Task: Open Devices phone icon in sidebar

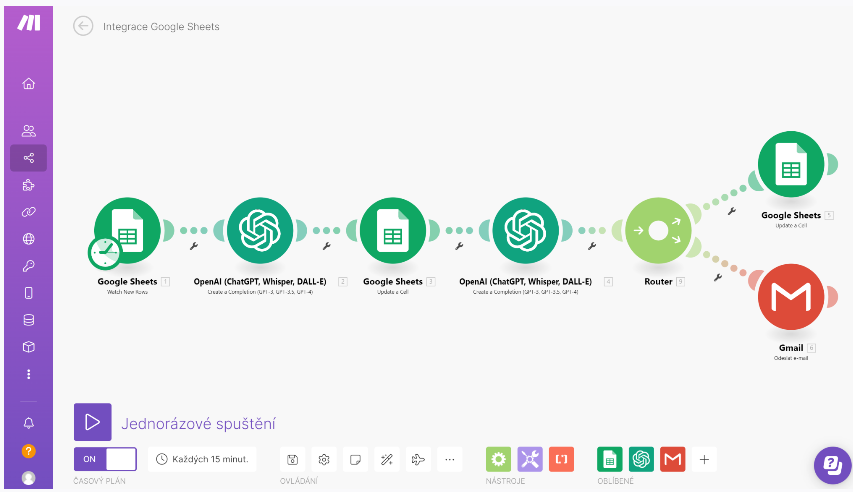Action: coord(29,293)
